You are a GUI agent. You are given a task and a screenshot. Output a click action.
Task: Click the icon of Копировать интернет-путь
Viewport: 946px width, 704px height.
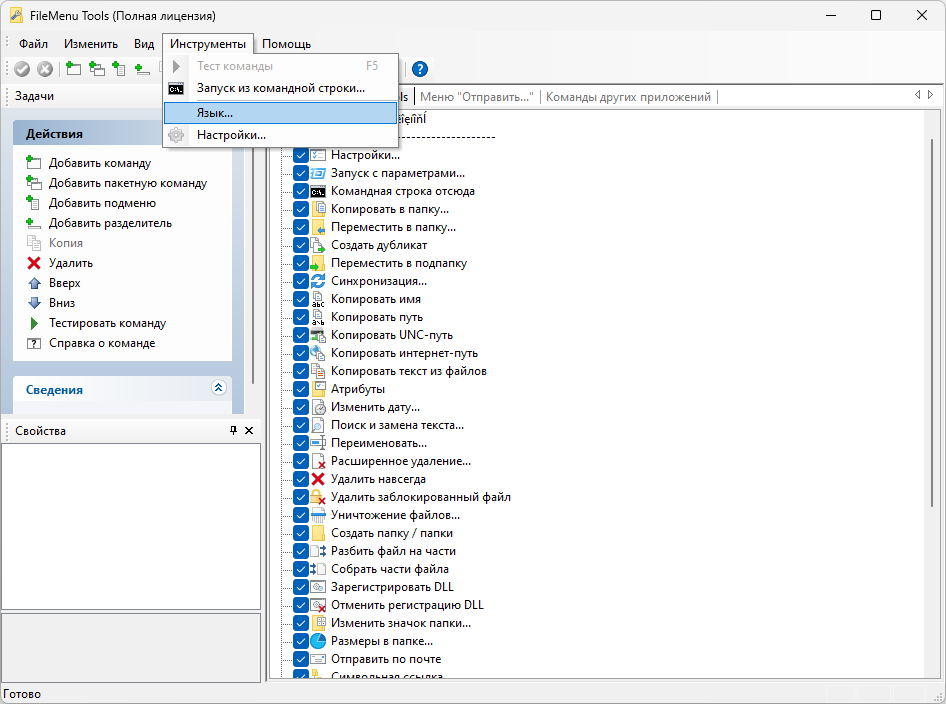point(318,353)
